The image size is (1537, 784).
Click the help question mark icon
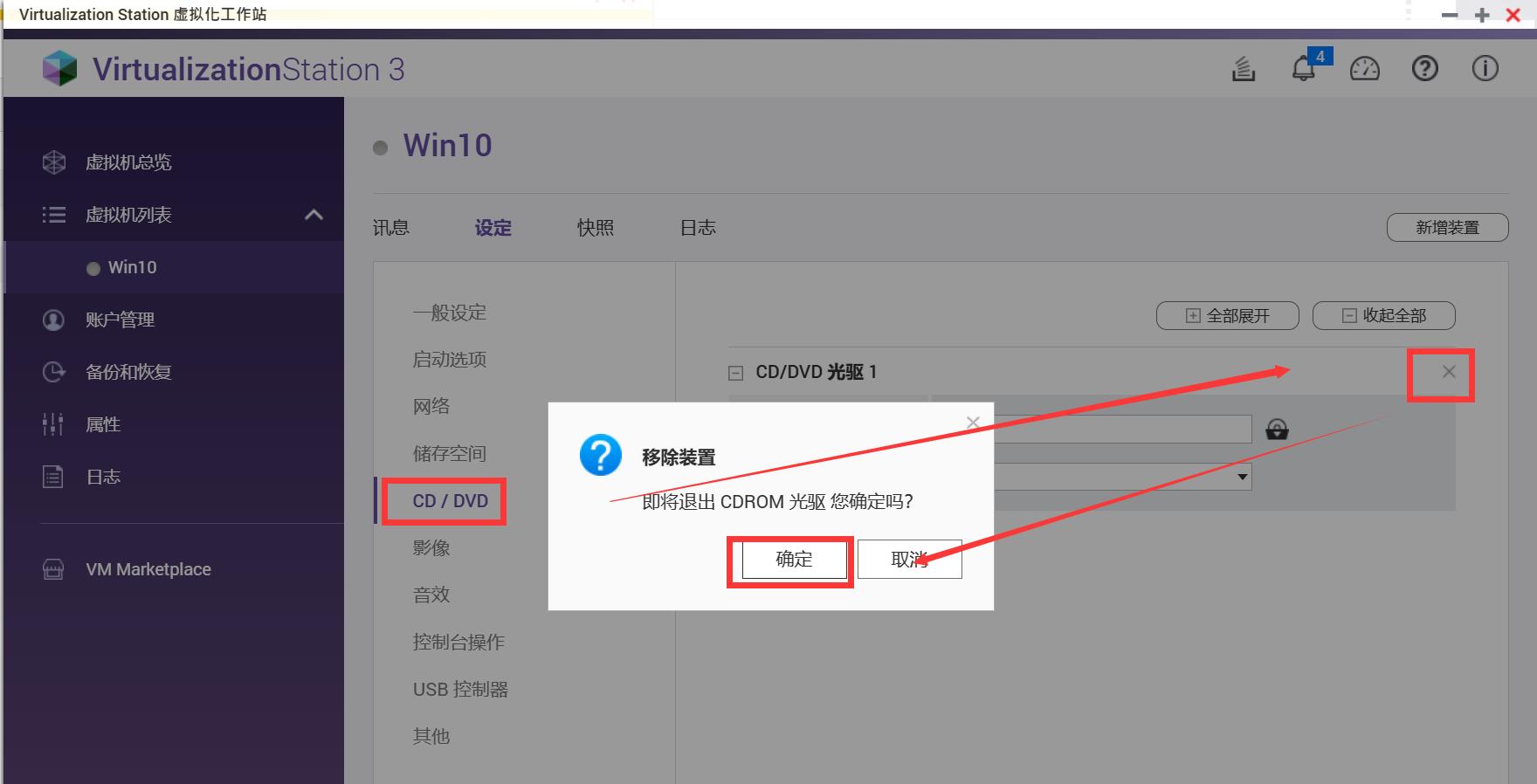point(1424,69)
